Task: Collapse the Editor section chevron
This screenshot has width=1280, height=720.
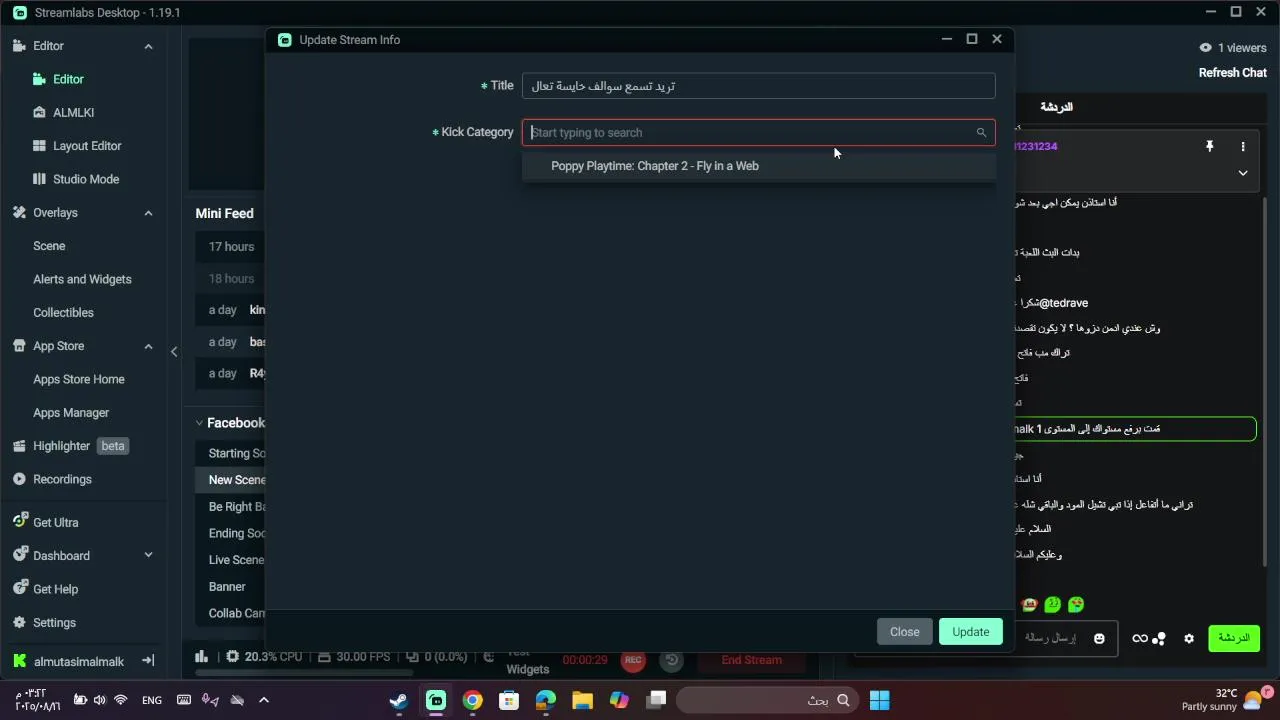Action: [x=148, y=46]
